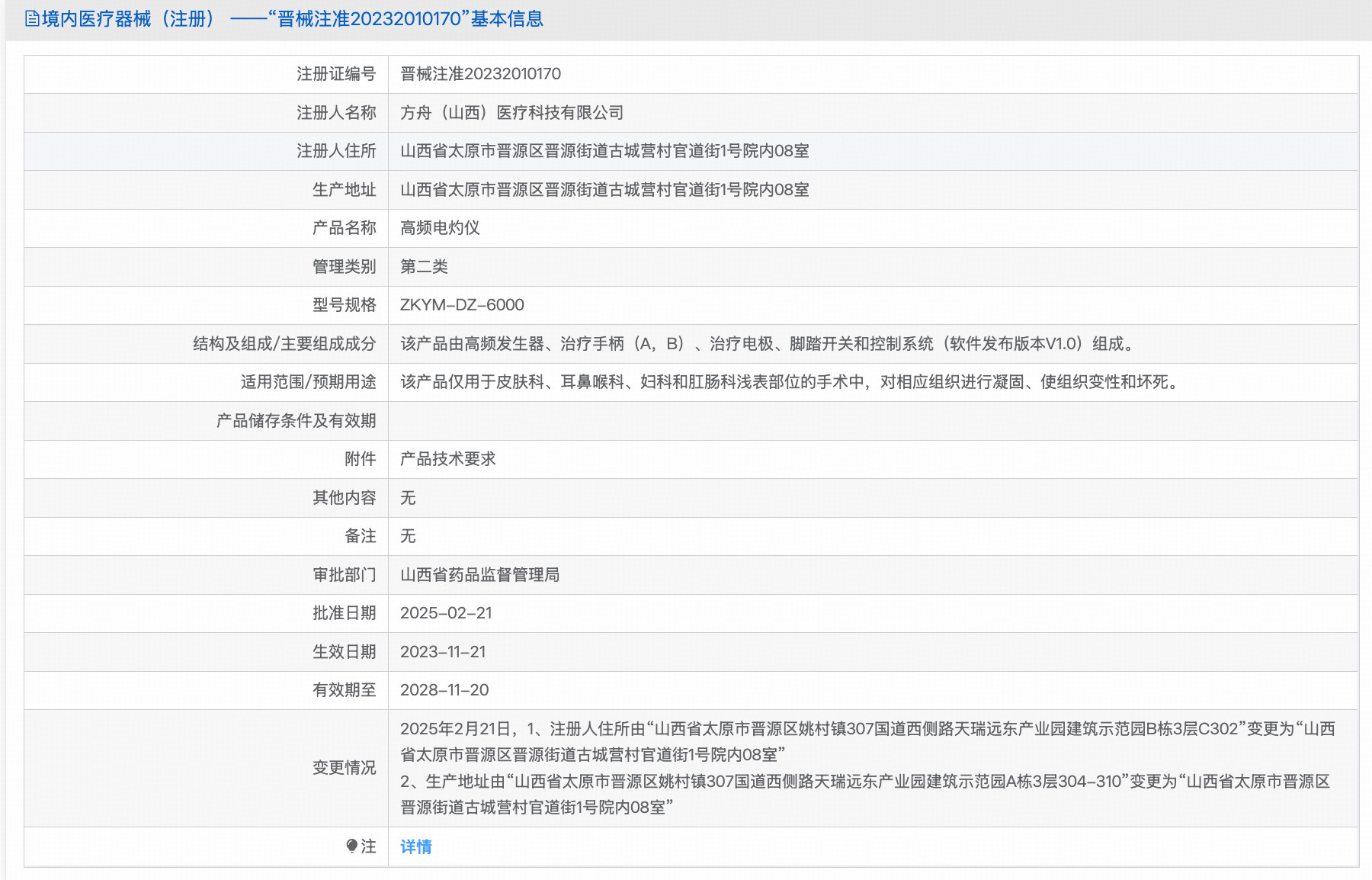Click the expiry date 2028-11-20

(x=446, y=690)
